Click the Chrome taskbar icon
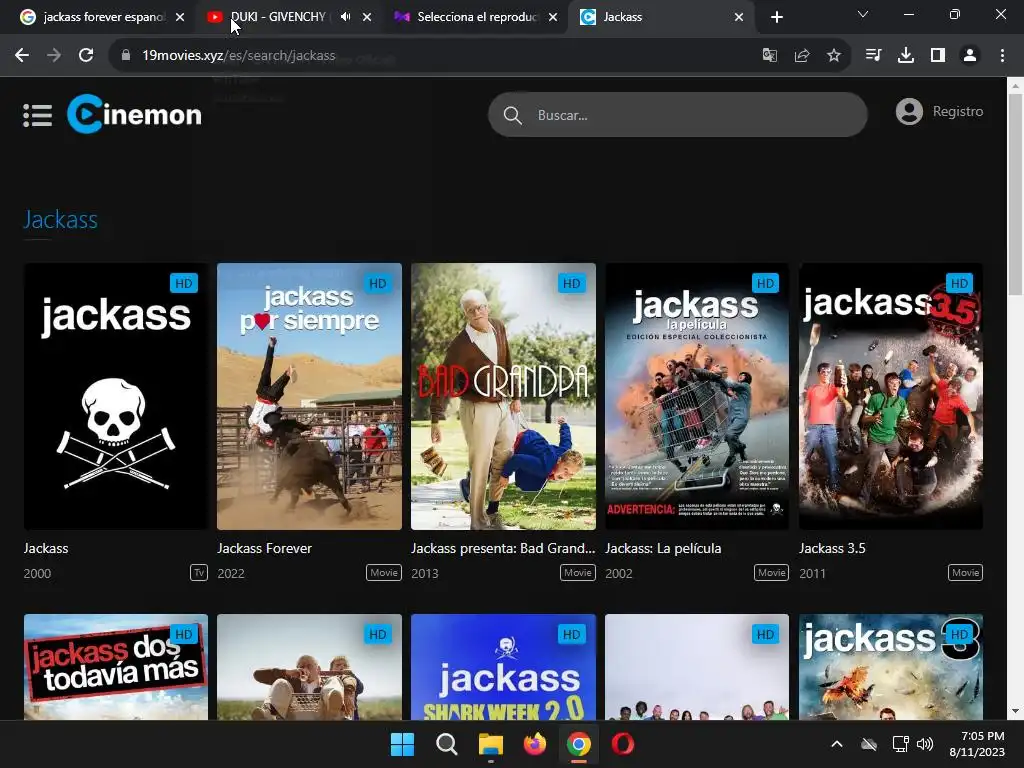This screenshot has height=768, width=1024. (579, 744)
